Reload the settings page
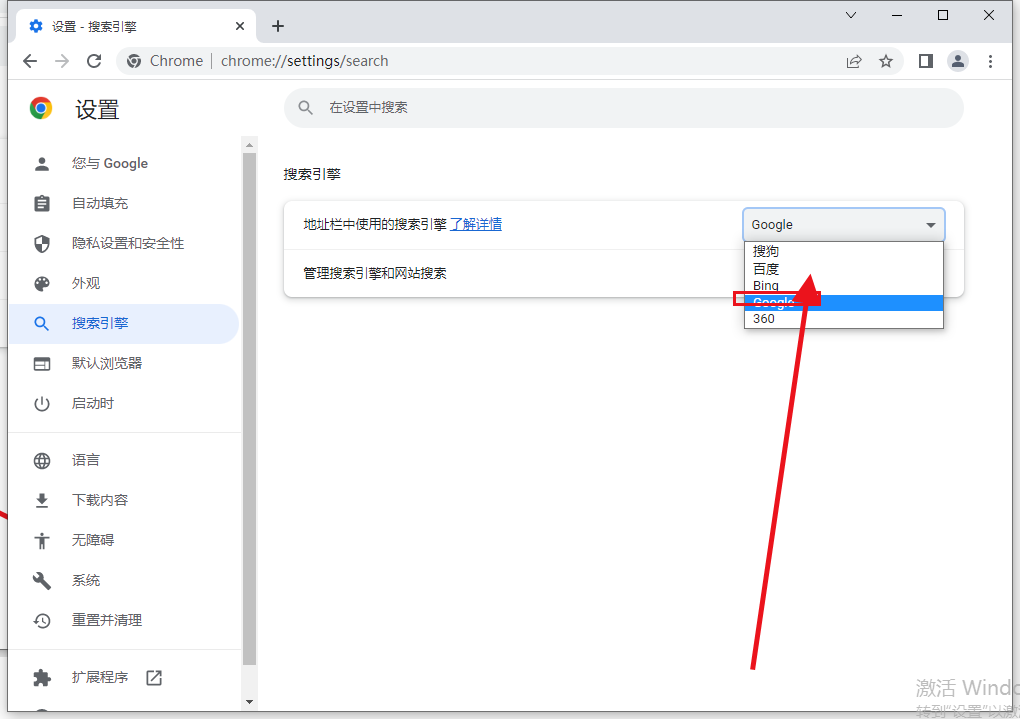This screenshot has width=1020, height=719. point(94,61)
